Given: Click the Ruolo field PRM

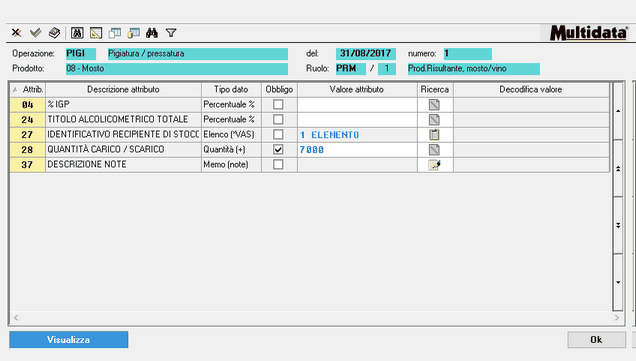Looking at the screenshot, I should (350, 69).
